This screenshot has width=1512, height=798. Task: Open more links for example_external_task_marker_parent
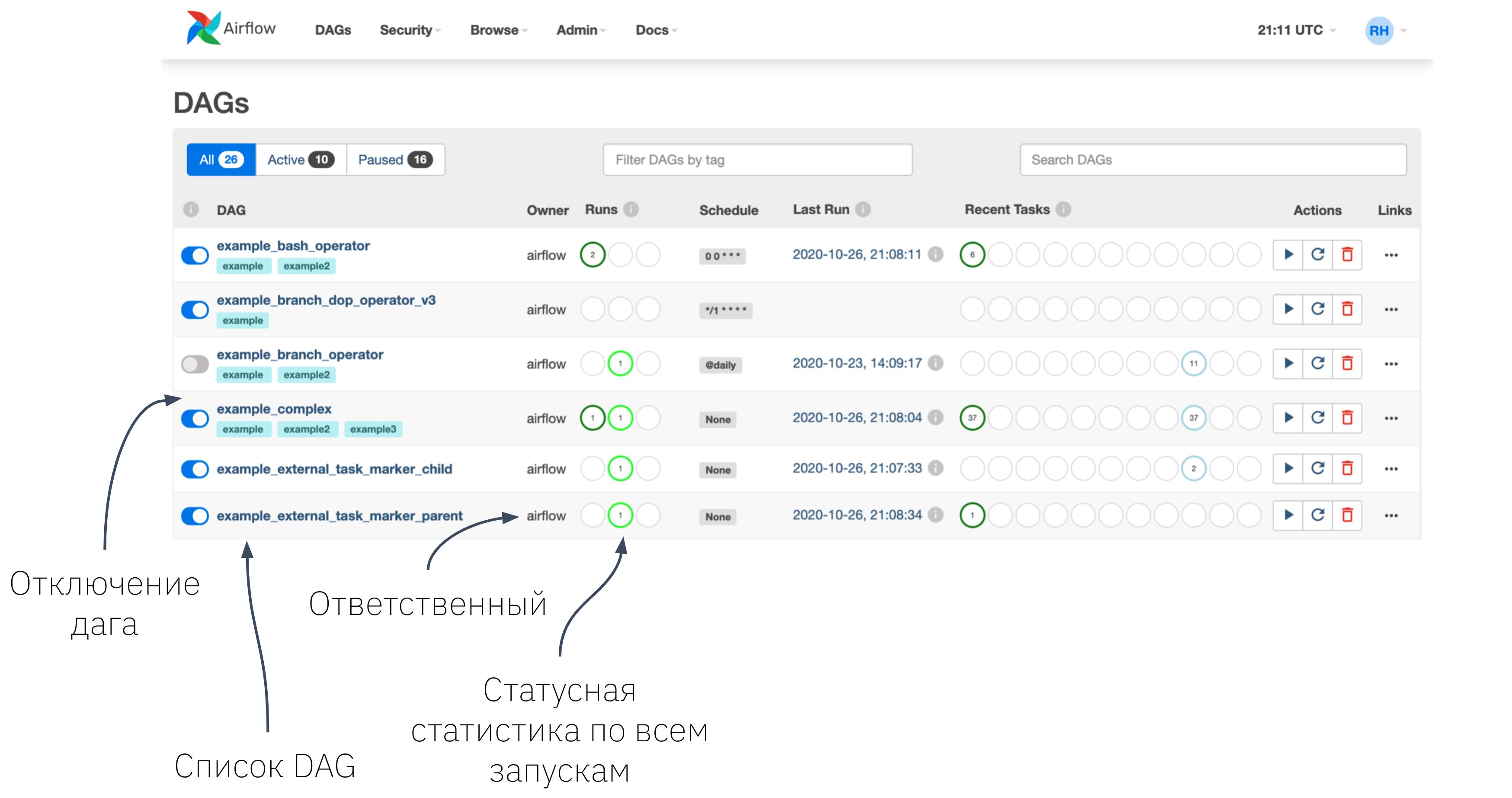1390,515
